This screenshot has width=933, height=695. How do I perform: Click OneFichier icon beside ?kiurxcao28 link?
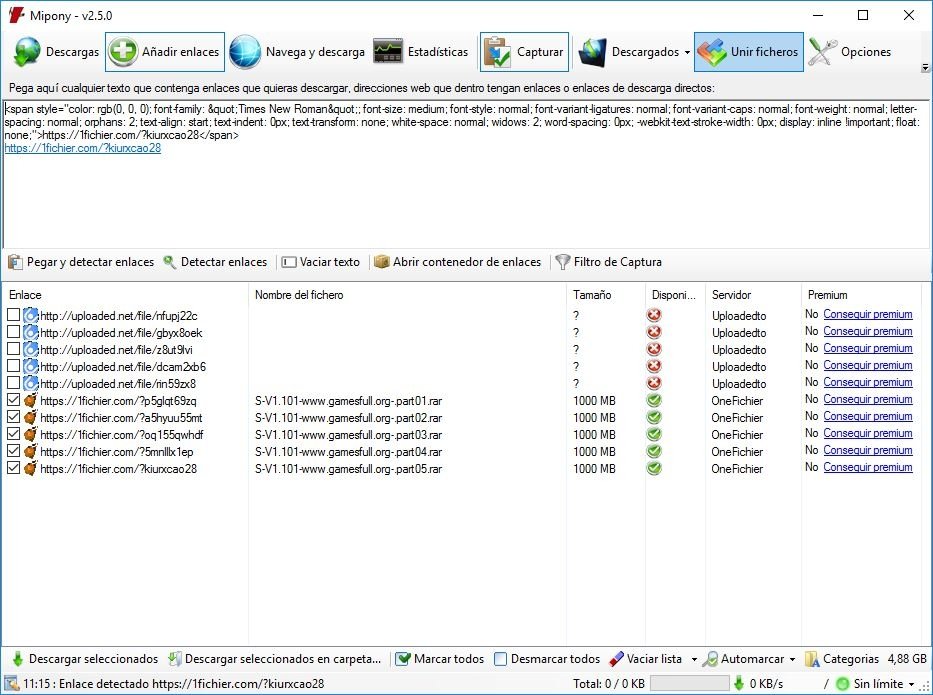[30, 469]
